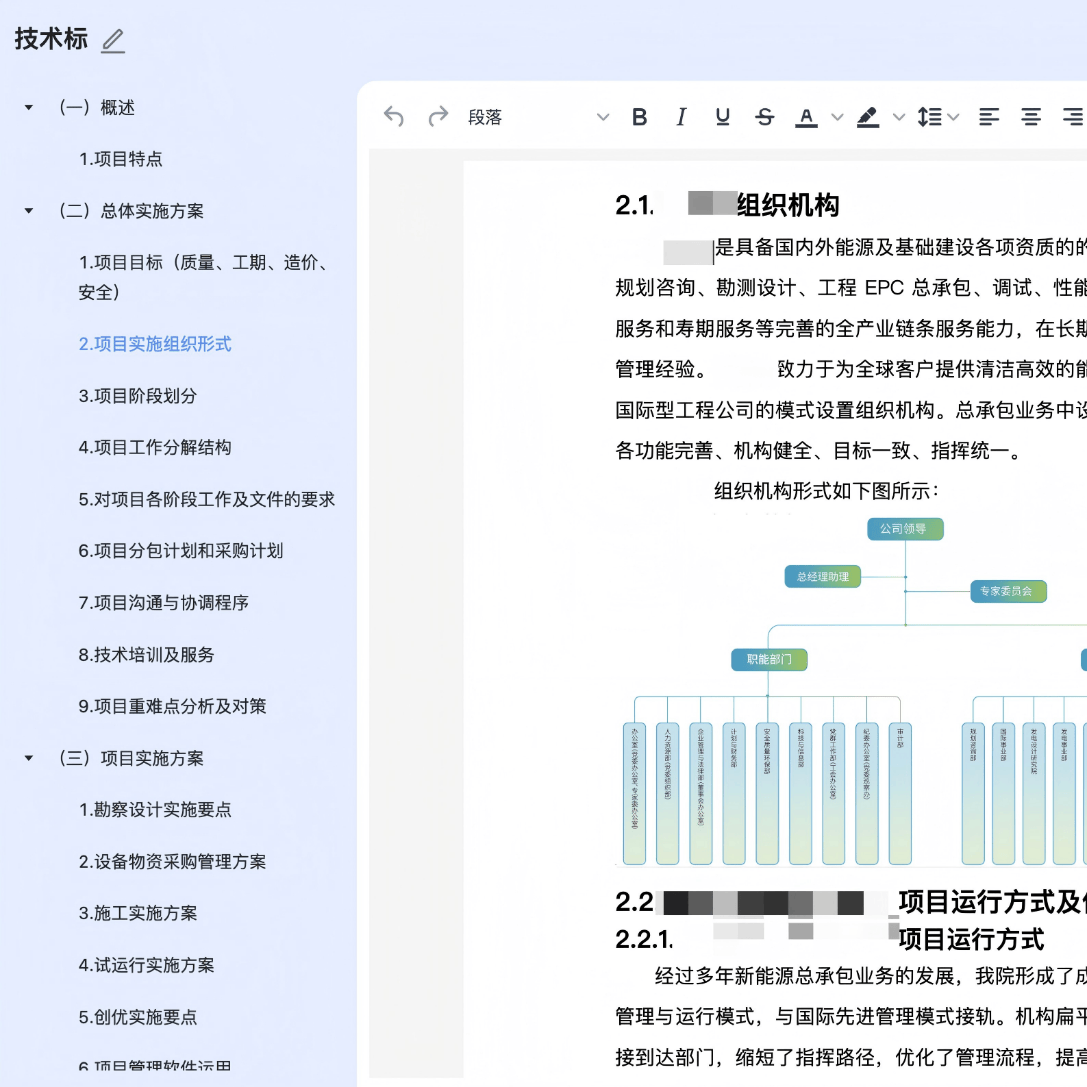This screenshot has width=1087, height=1087.
Task: Apply the current font color
Action: [806, 117]
